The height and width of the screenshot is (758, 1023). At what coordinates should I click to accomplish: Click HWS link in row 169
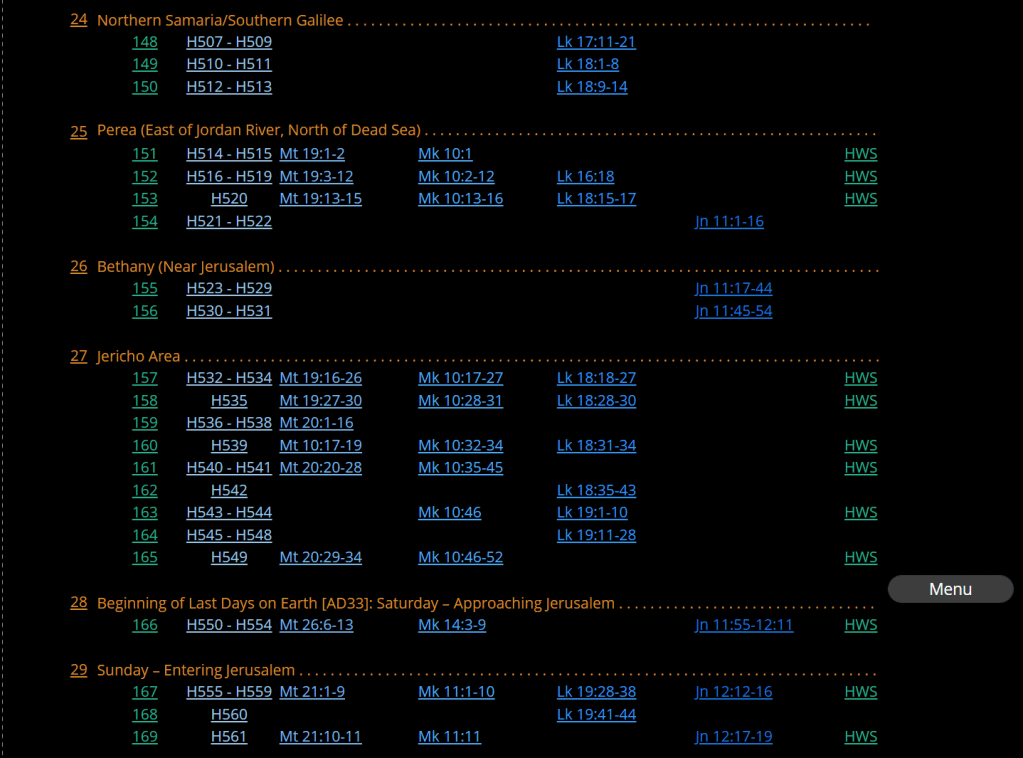click(860, 737)
